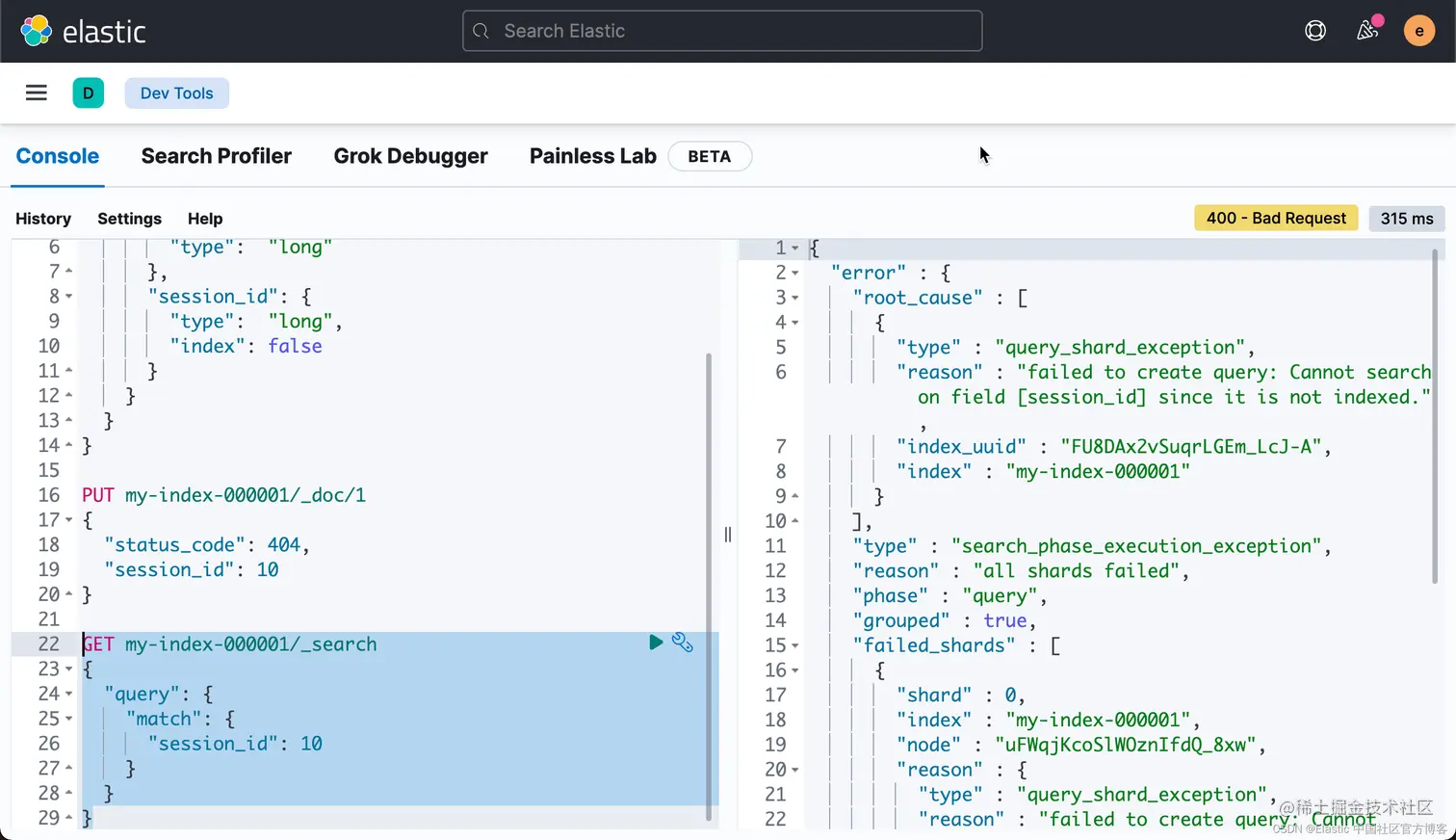Switch to the Painless Lab tab
The width and height of the screenshot is (1456, 840).
[x=593, y=156]
